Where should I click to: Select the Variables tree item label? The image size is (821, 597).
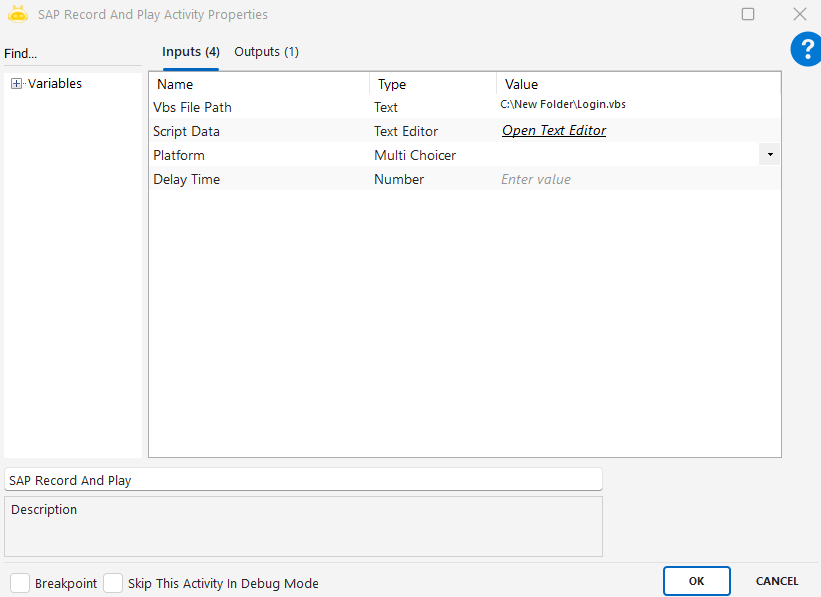click(55, 84)
